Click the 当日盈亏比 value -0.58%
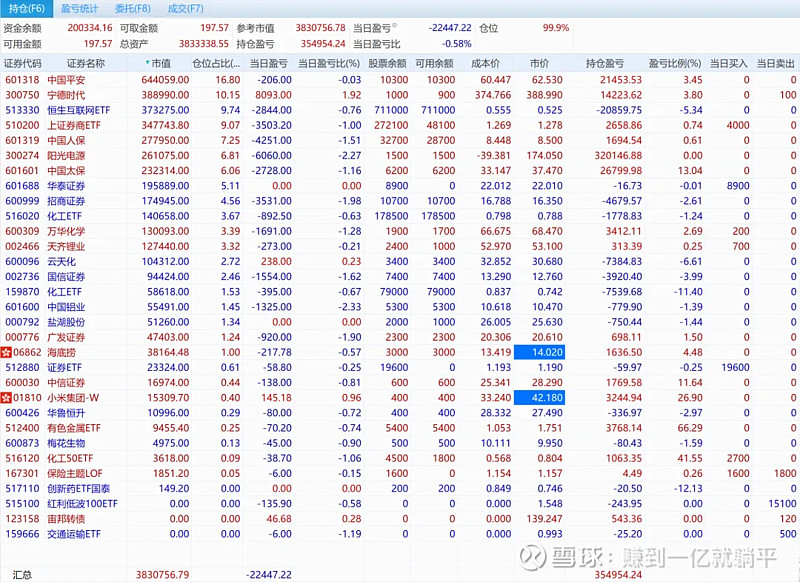The height and width of the screenshot is (582, 800). [457, 44]
